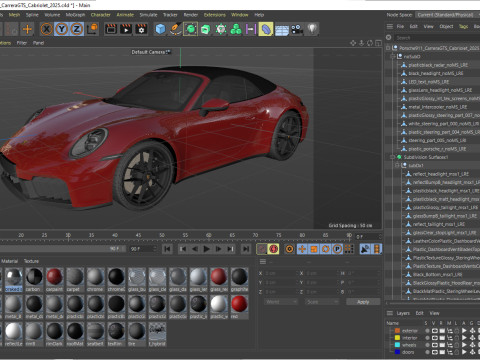Image resolution: width=480 pixels, height=360 pixels.
Task: Click Apply in the Coordinates panel
Action: coord(363,302)
